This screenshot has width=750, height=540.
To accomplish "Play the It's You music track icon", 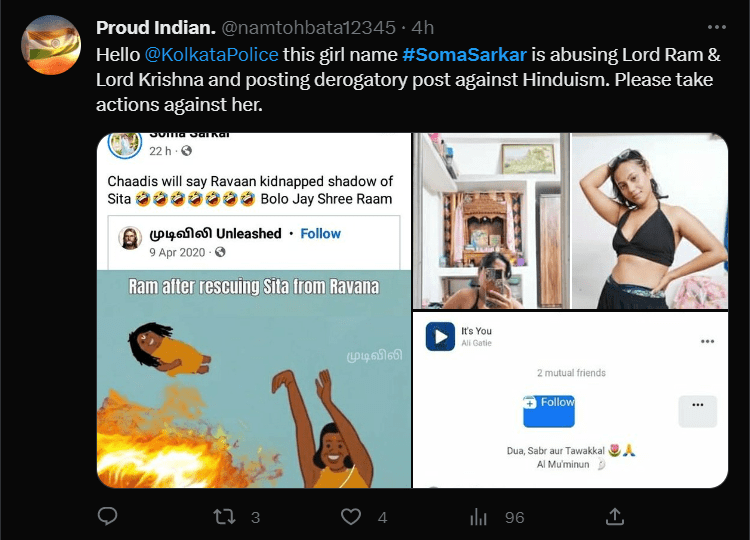I will [x=440, y=337].
